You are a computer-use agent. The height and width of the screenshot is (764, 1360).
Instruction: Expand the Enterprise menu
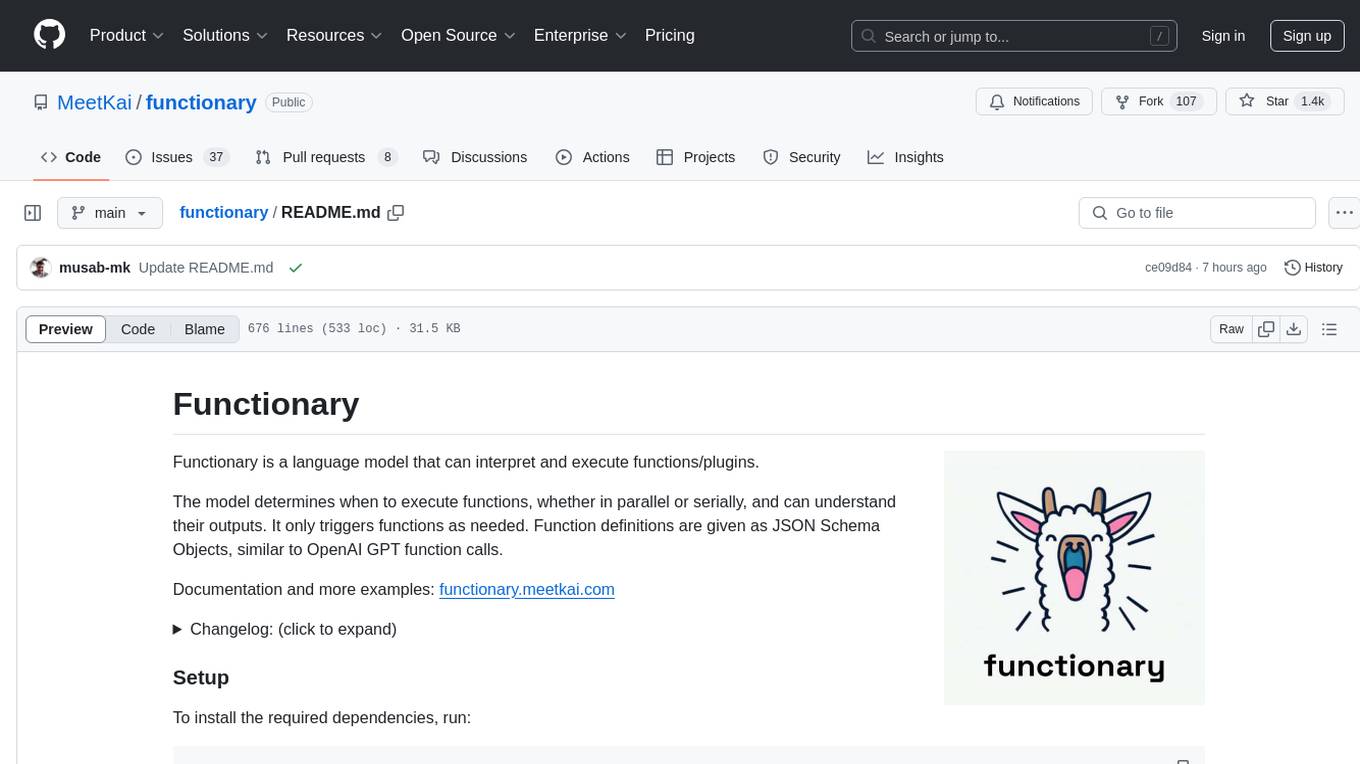[580, 35]
